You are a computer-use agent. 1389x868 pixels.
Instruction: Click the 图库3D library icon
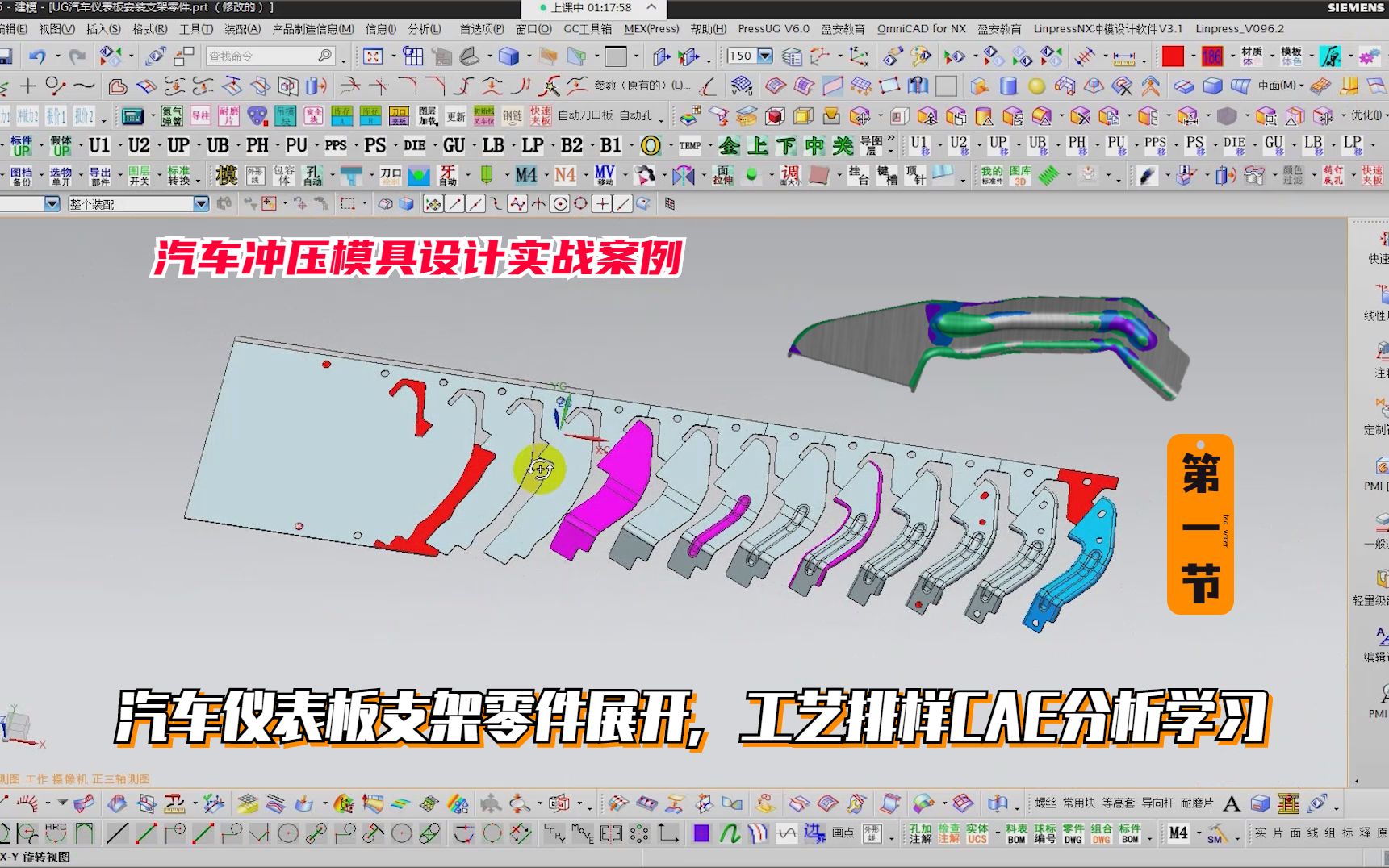point(1022,175)
